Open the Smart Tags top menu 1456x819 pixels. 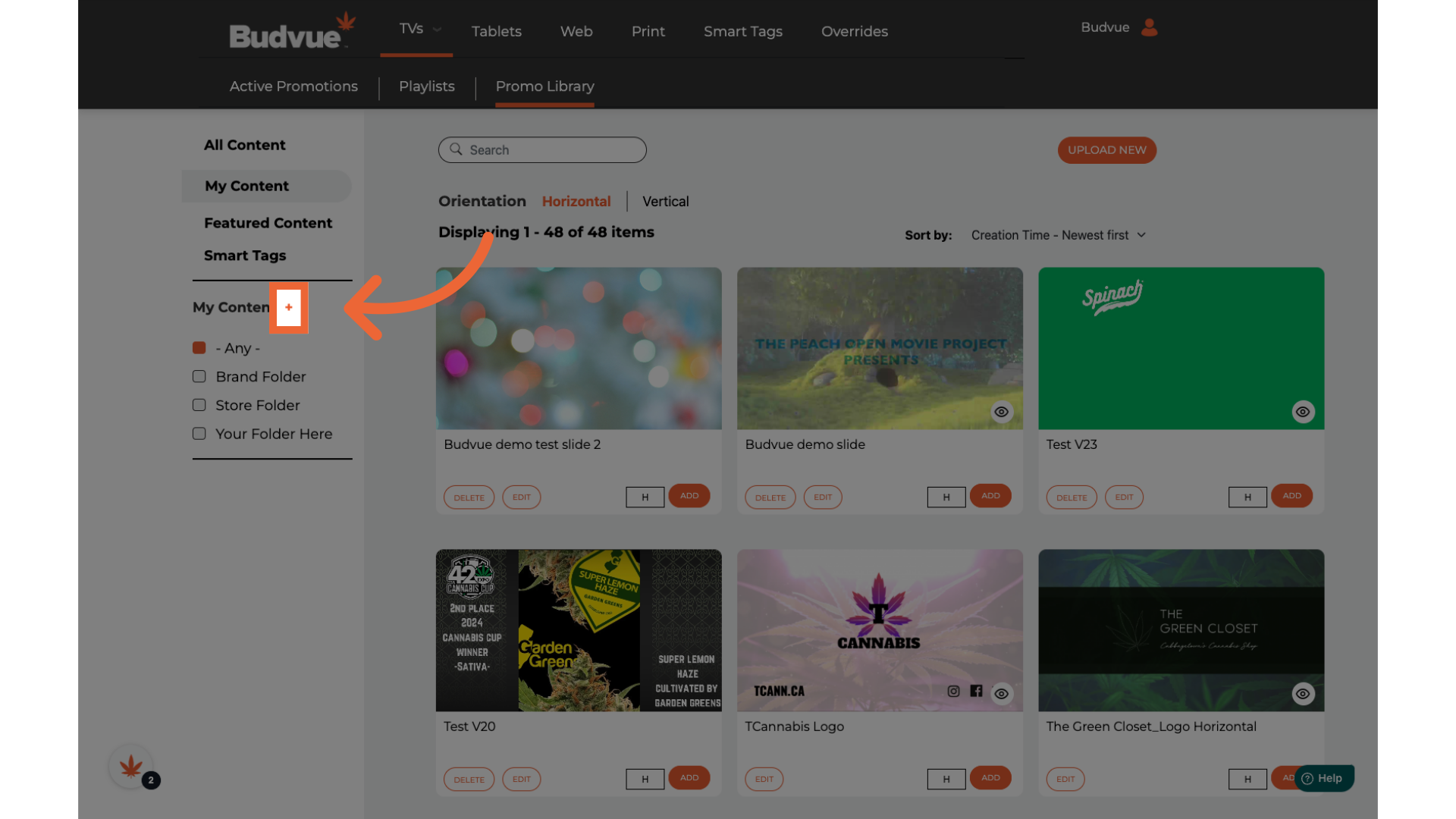742,31
